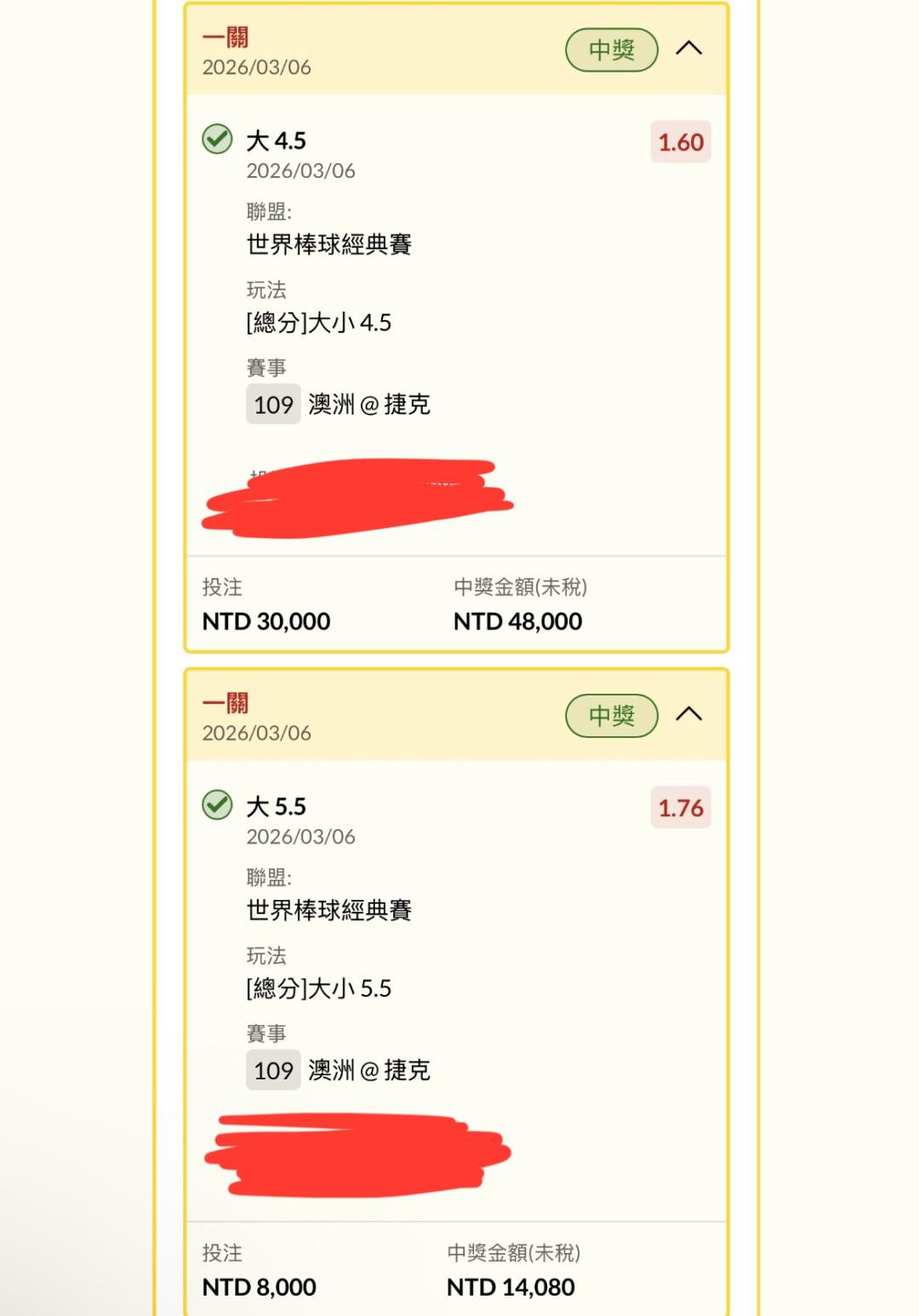The height and width of the screenshot is (1316, 919).
Task: Select the 1.76 odds tag
Action: [681, 808]
